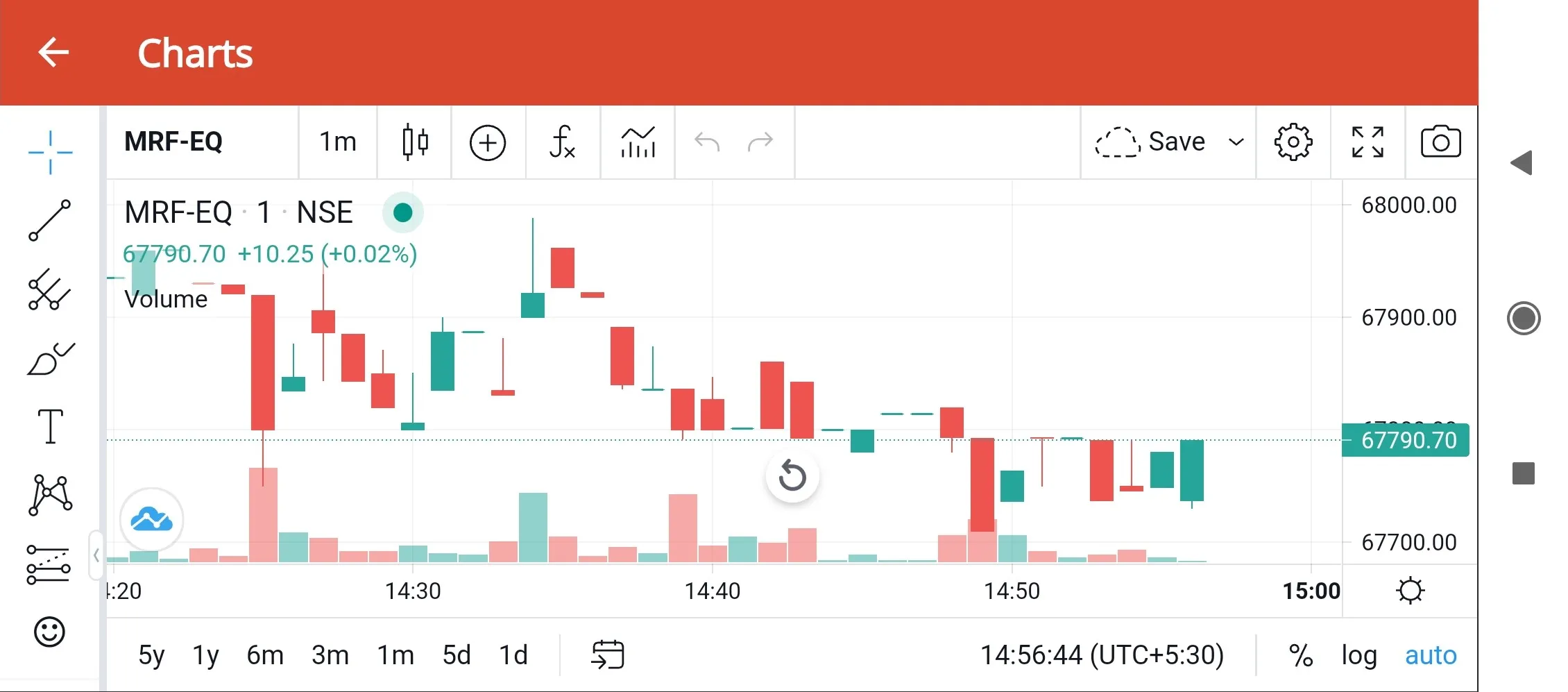Open MRF-EQ symbol search
1568x692 pixels.
[x=173, y=142]
